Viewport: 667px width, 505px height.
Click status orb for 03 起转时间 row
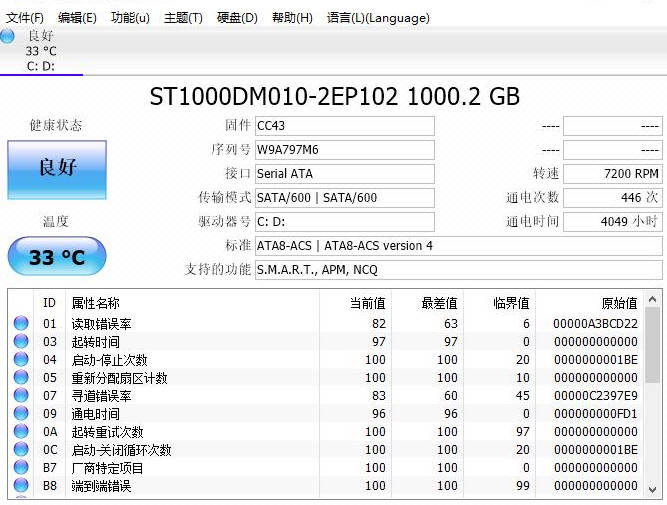coord(21,342)
